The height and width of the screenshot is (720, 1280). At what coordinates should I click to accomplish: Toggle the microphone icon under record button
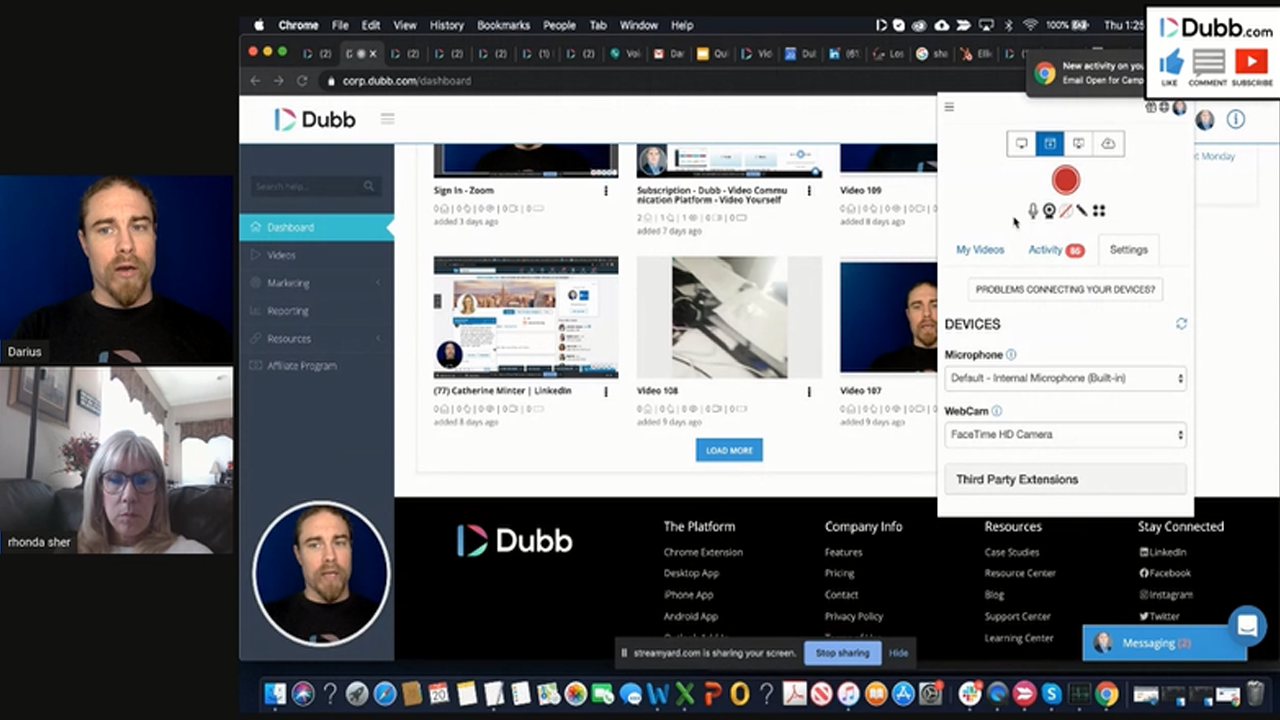[1033, 211]
